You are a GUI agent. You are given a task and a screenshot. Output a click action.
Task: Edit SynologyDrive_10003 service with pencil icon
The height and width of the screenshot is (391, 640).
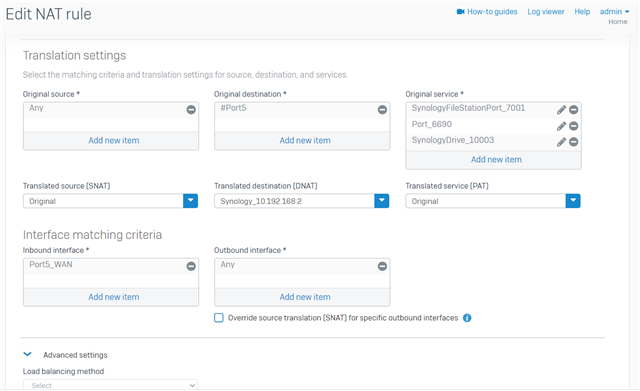coord(561,142)
